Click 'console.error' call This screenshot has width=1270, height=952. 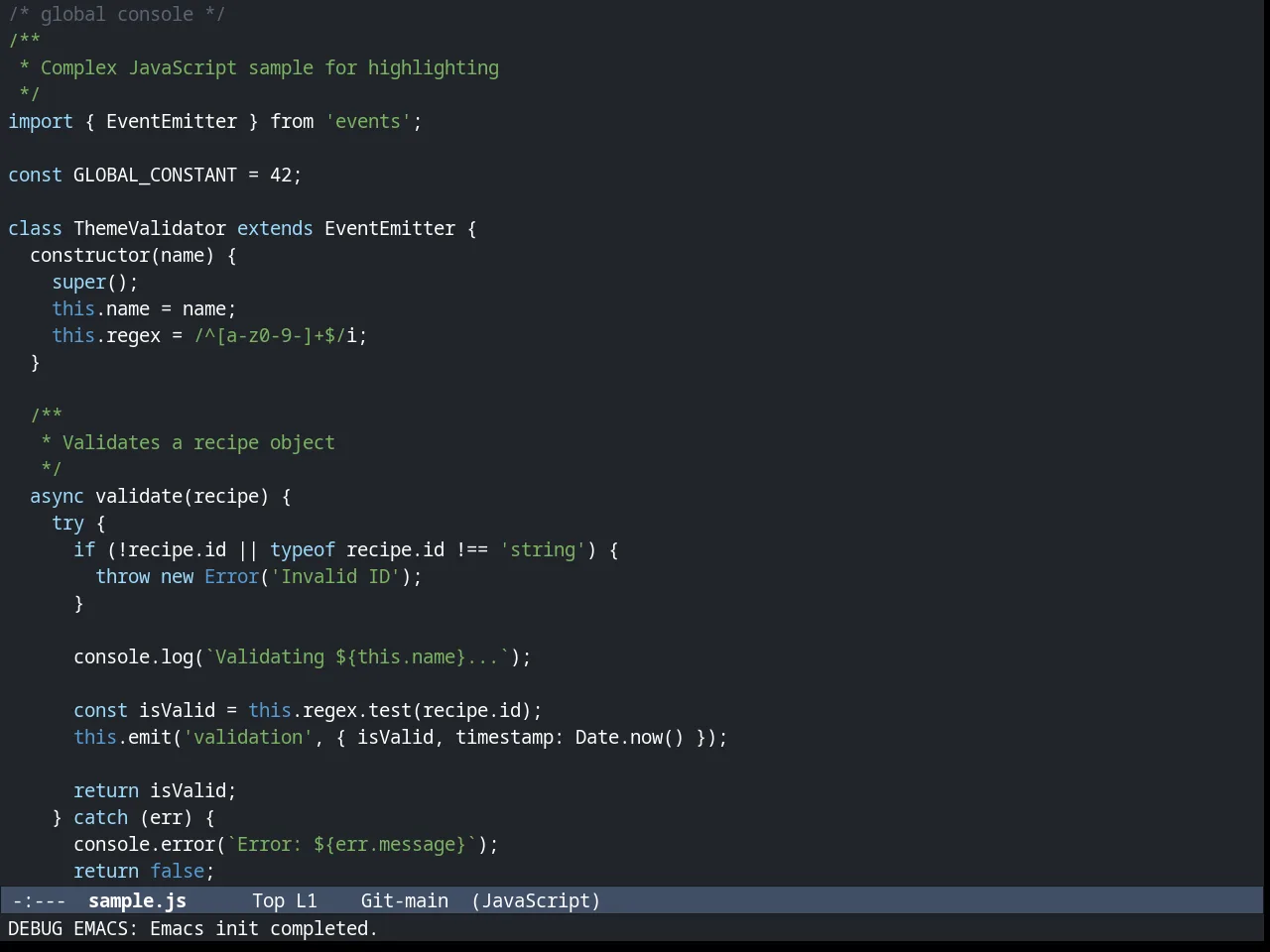coord(144,844)
